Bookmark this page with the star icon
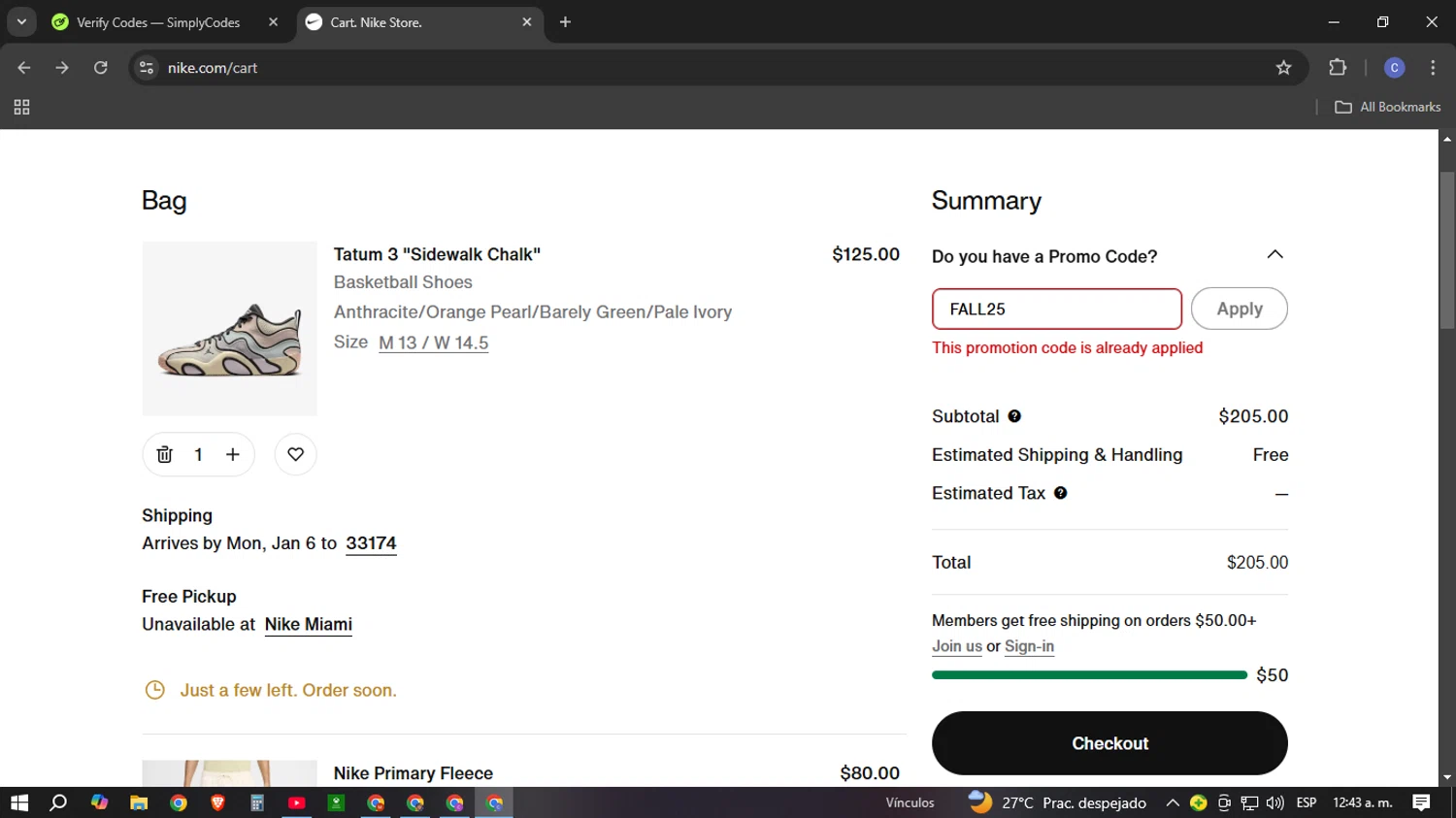This screenshot has height=818, width=1456. click(1283, 68)
